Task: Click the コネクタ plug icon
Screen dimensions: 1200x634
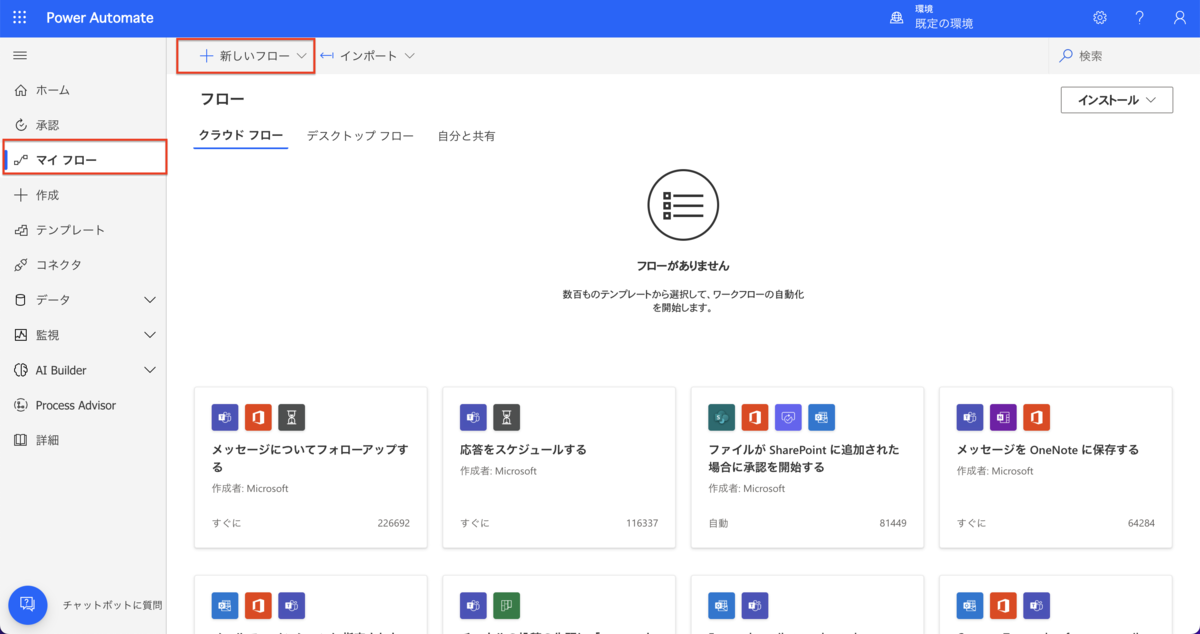Action: [21, 265]
